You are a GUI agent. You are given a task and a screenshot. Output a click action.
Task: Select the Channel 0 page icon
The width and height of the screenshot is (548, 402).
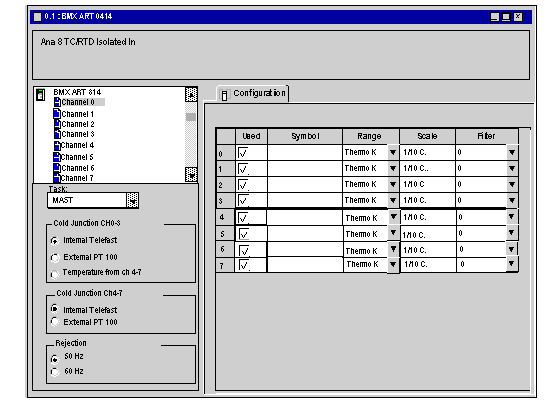pyautogui.click(x=57, y=102)
